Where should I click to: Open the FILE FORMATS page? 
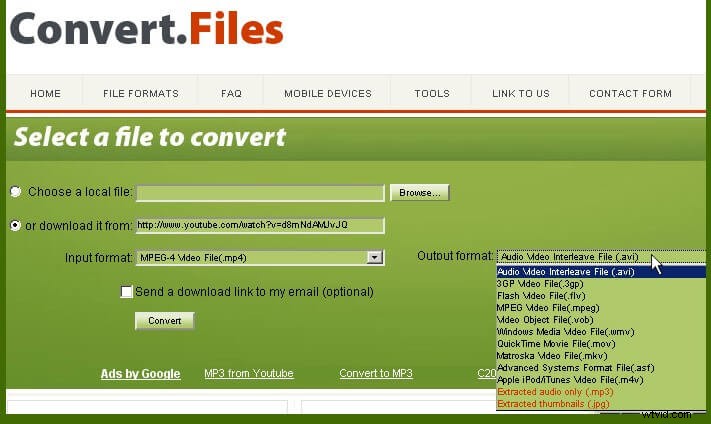pyautogui.click(x=141, y=93)
